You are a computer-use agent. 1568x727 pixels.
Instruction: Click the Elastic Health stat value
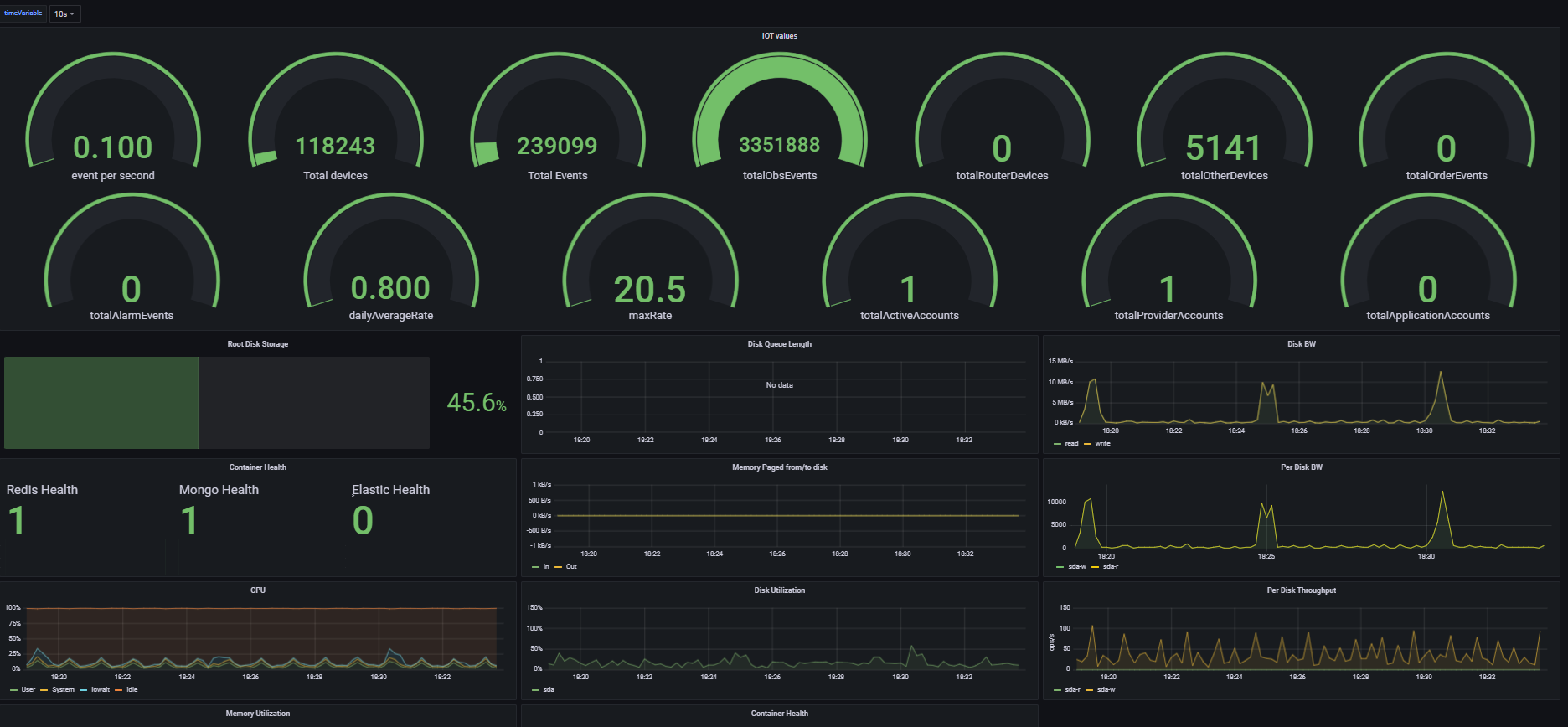(x=363, y=521)
